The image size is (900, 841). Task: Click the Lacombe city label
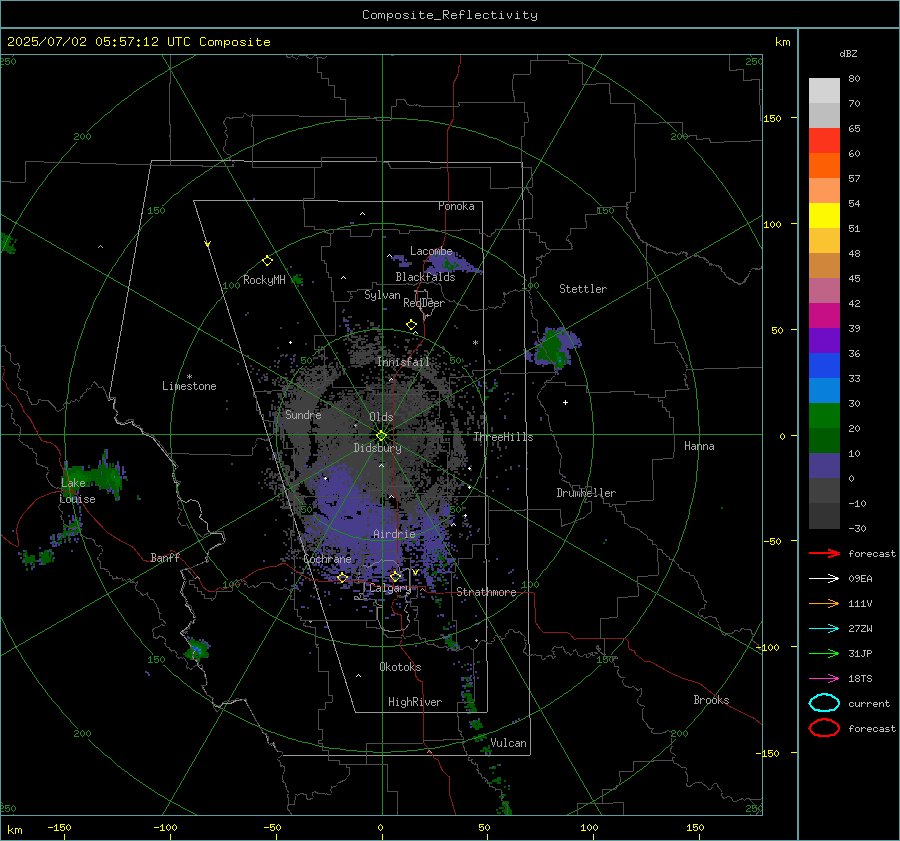(x=431, y=251)
